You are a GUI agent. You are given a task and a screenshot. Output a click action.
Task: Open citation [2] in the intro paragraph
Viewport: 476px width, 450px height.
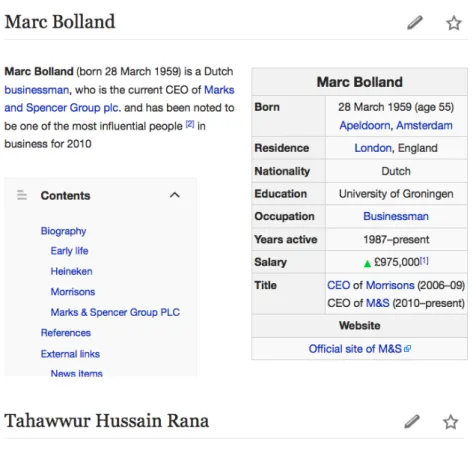tap(190, 124)
